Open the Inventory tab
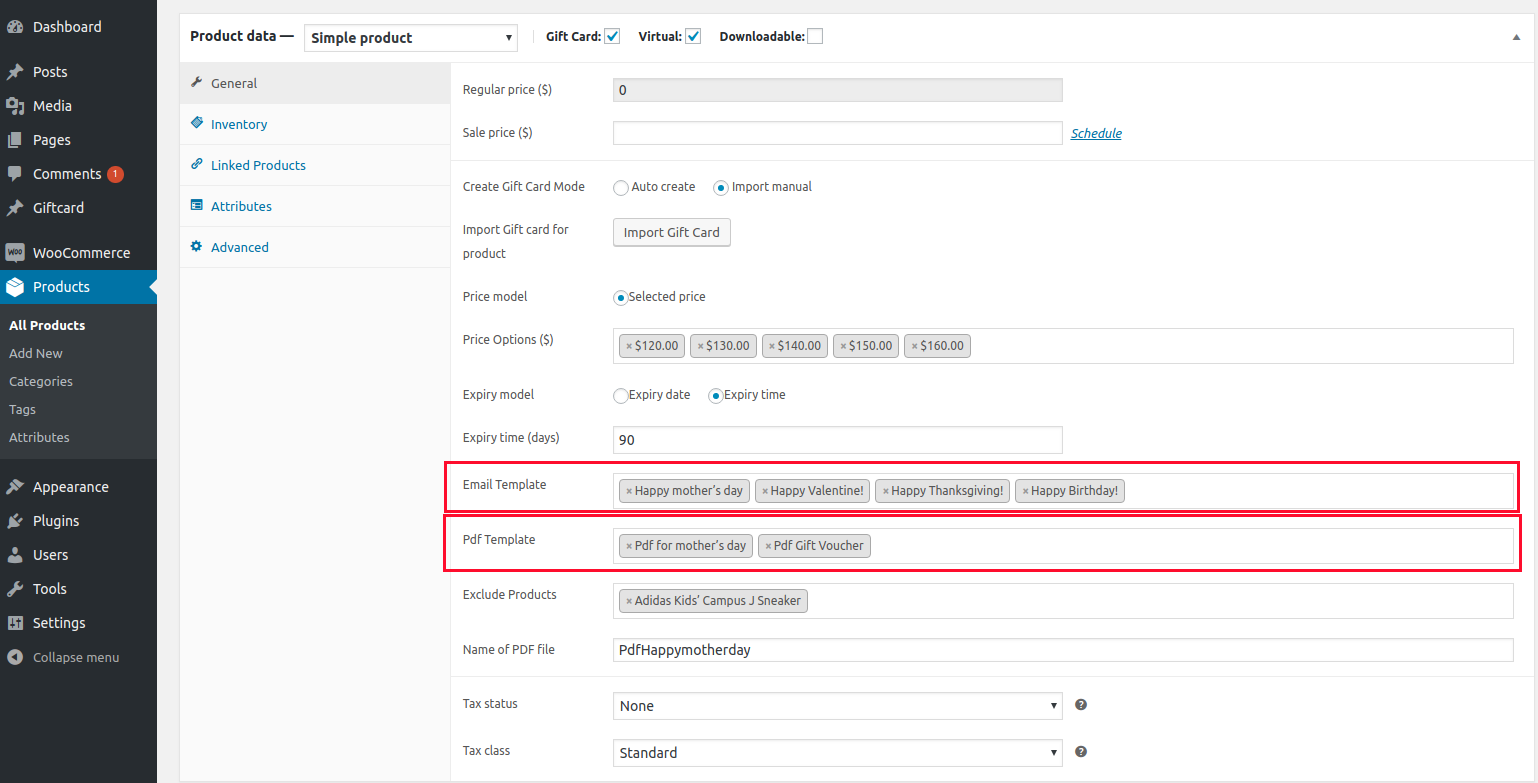 [x=315, y=124]
